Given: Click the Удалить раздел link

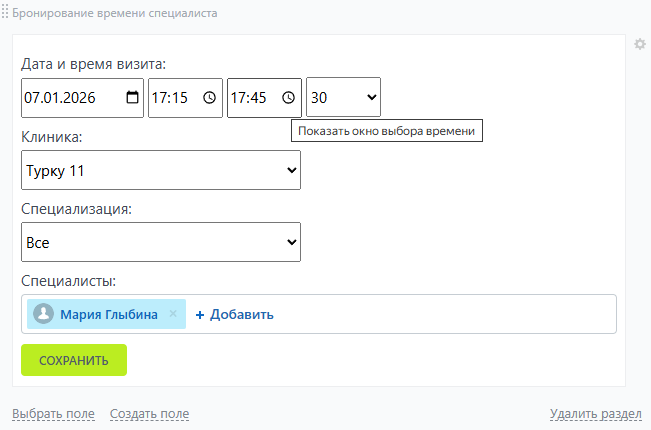Looking at the screenshot, I should pos(595,414).
